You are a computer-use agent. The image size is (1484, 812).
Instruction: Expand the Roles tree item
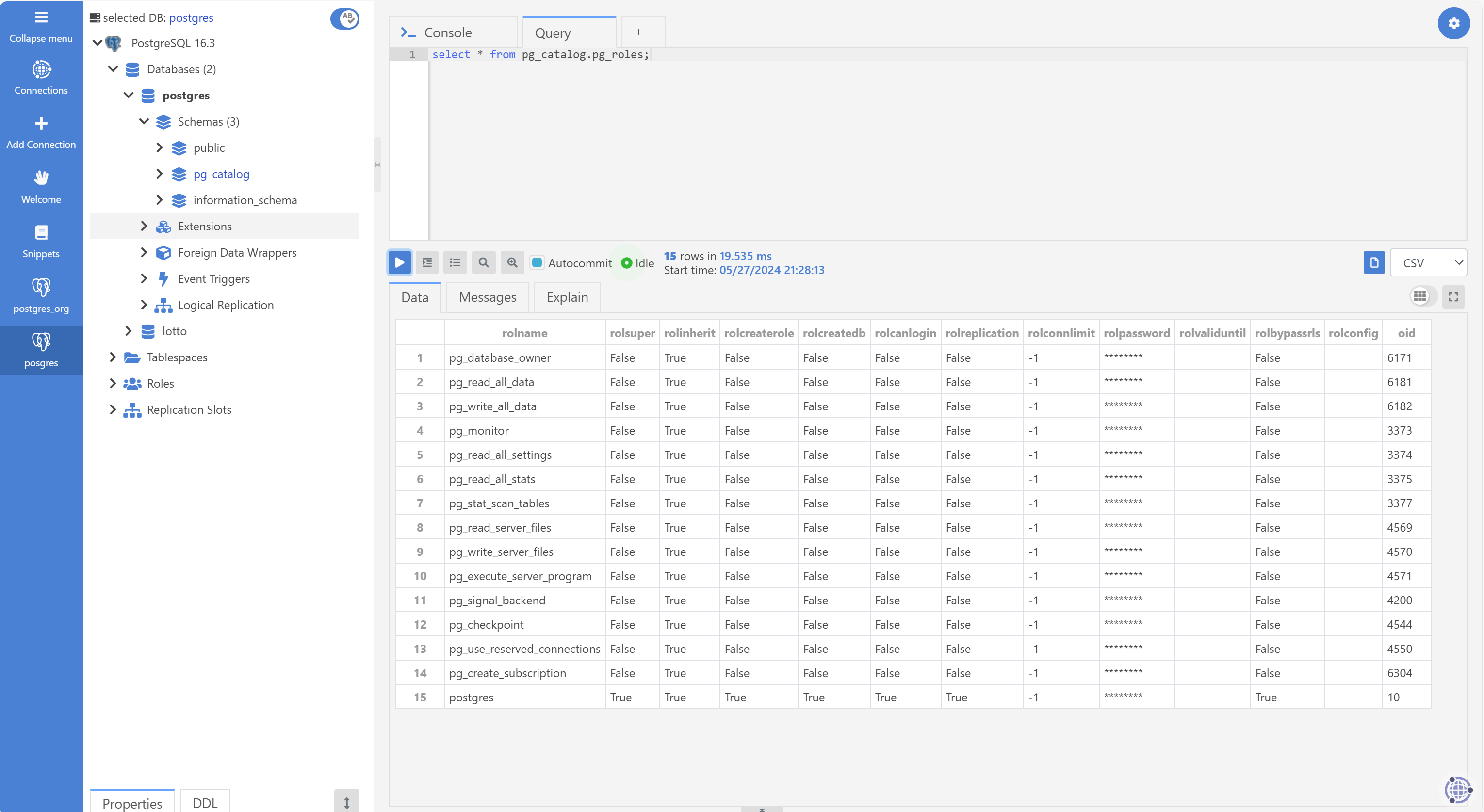click(x=113, y=383)
